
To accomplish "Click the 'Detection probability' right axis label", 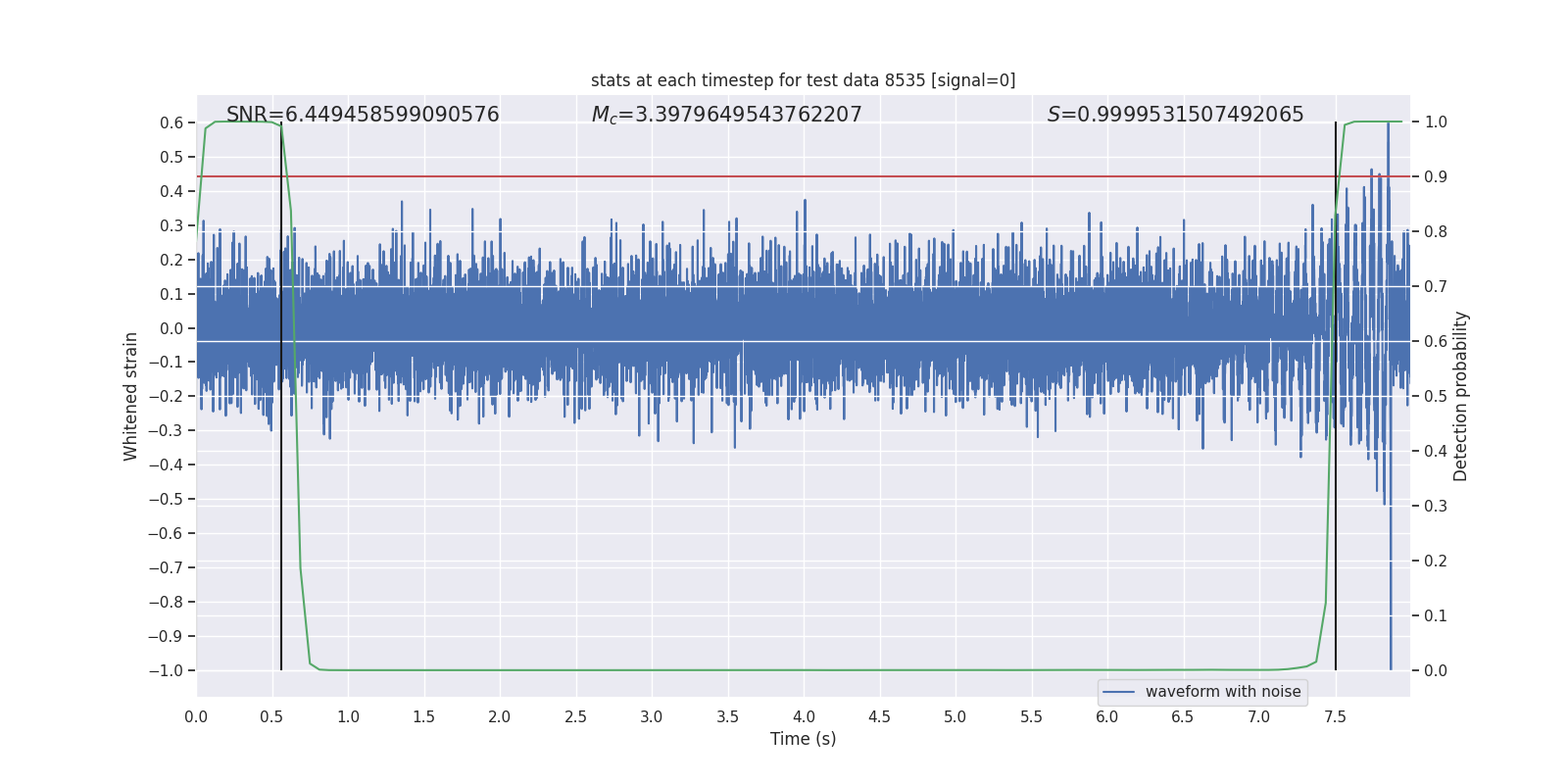I will pos(1461,396).
